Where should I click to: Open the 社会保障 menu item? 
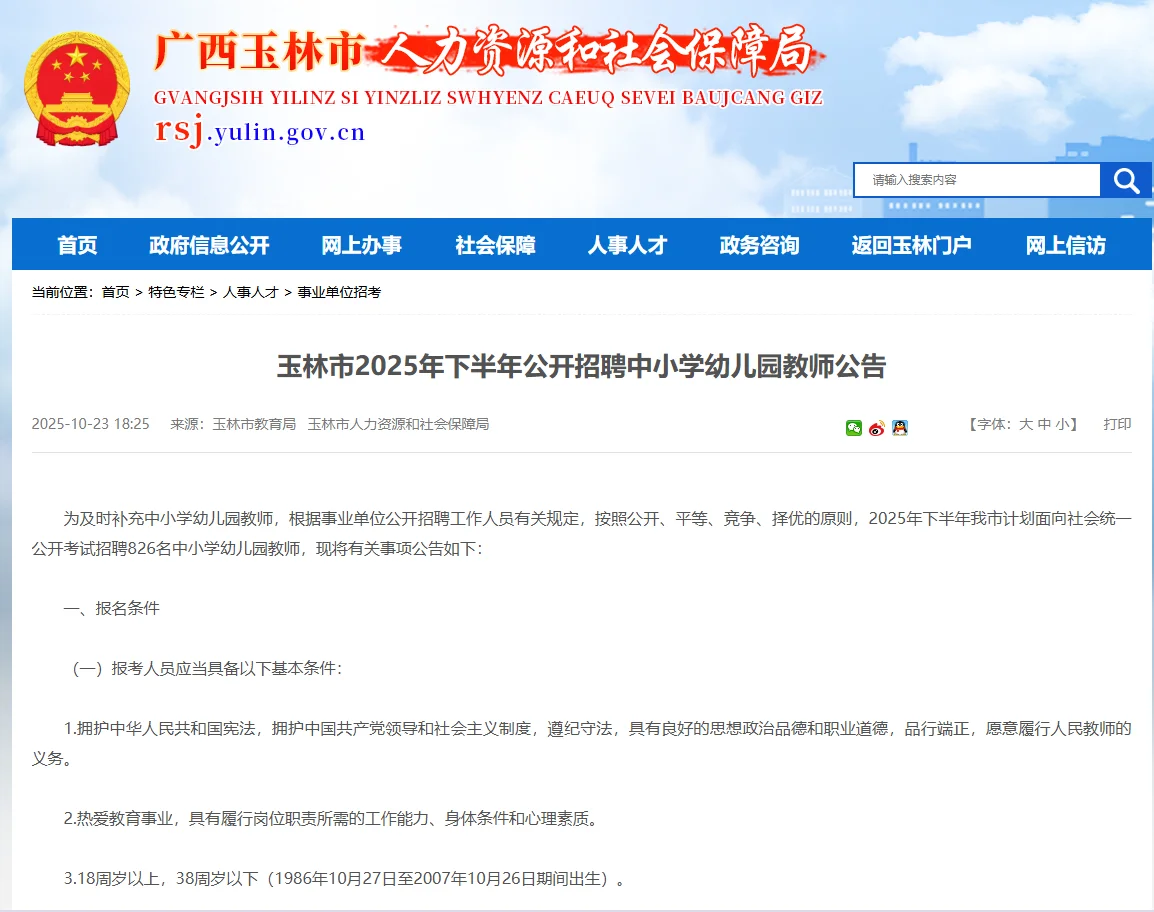point(494,244)
